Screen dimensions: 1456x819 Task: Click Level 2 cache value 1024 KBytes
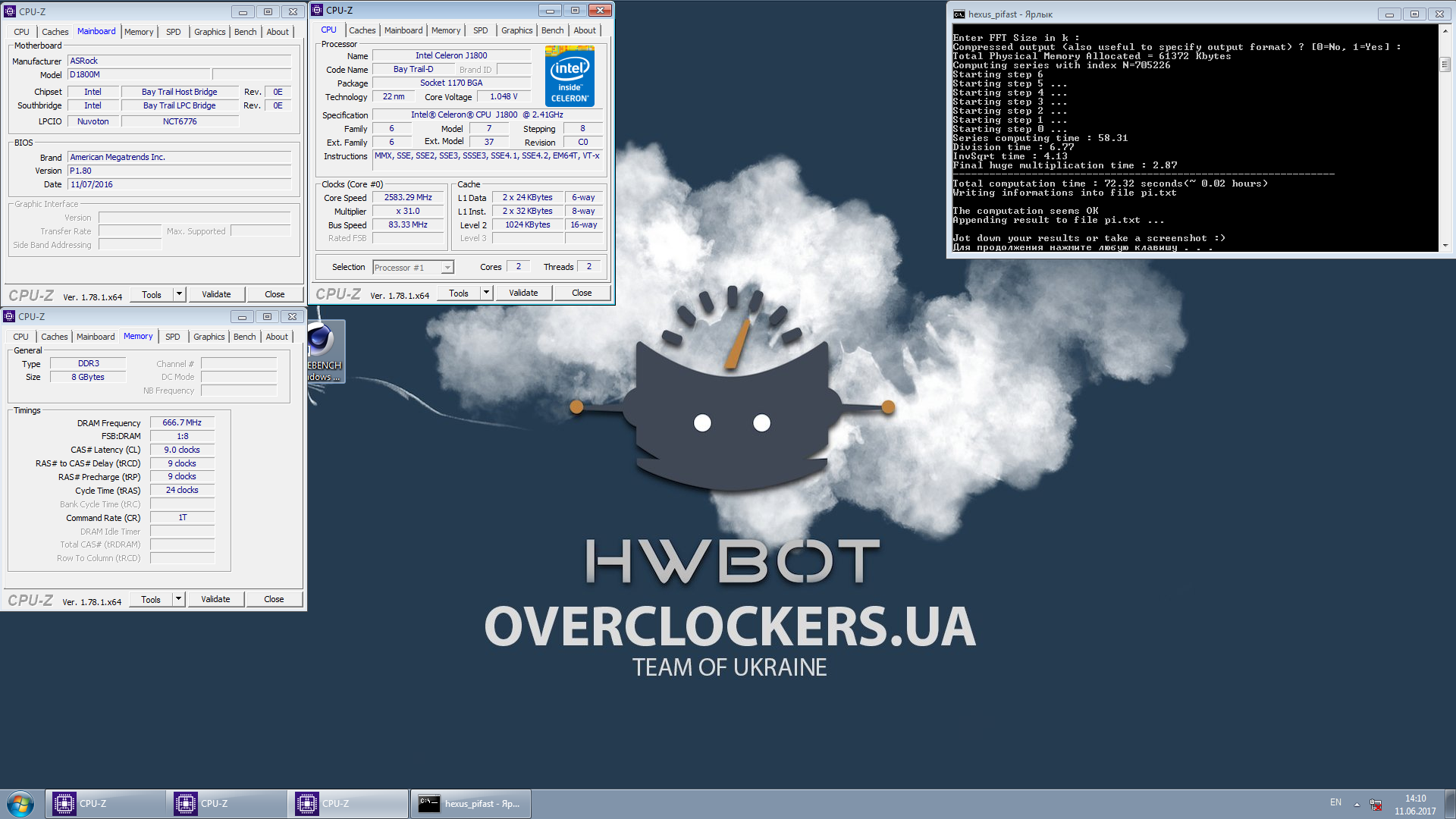click(528, 224)
